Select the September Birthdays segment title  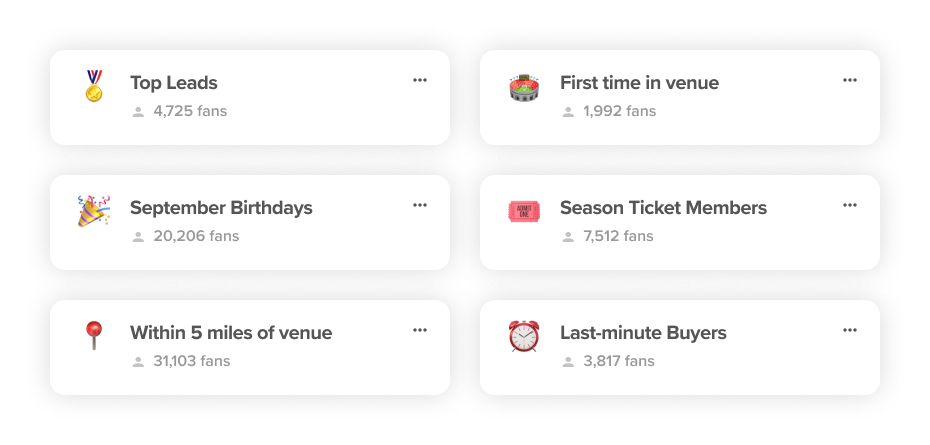pyautogui.click(x=221, y=208)
